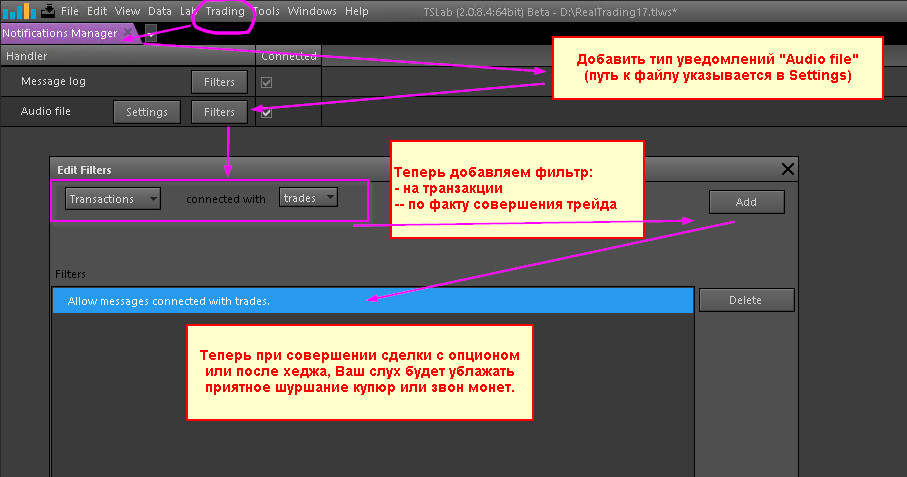Open the Edit menu

[x=97, y=11]
